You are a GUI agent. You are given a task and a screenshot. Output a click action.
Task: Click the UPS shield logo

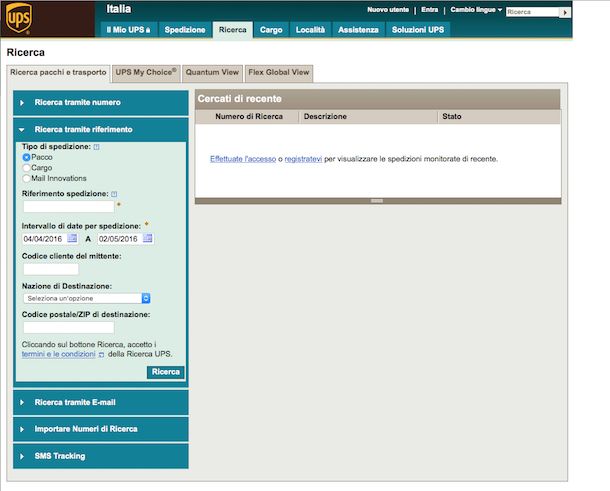(x=18, y=18)
